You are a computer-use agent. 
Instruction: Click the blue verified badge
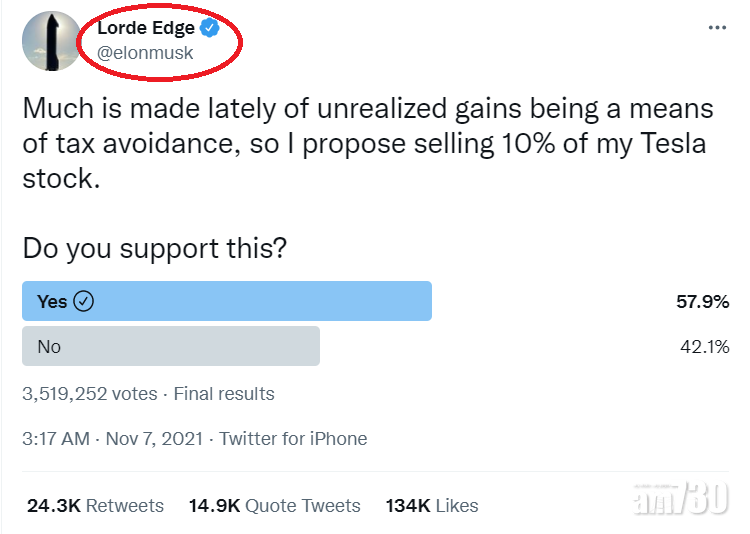(209, 28)
